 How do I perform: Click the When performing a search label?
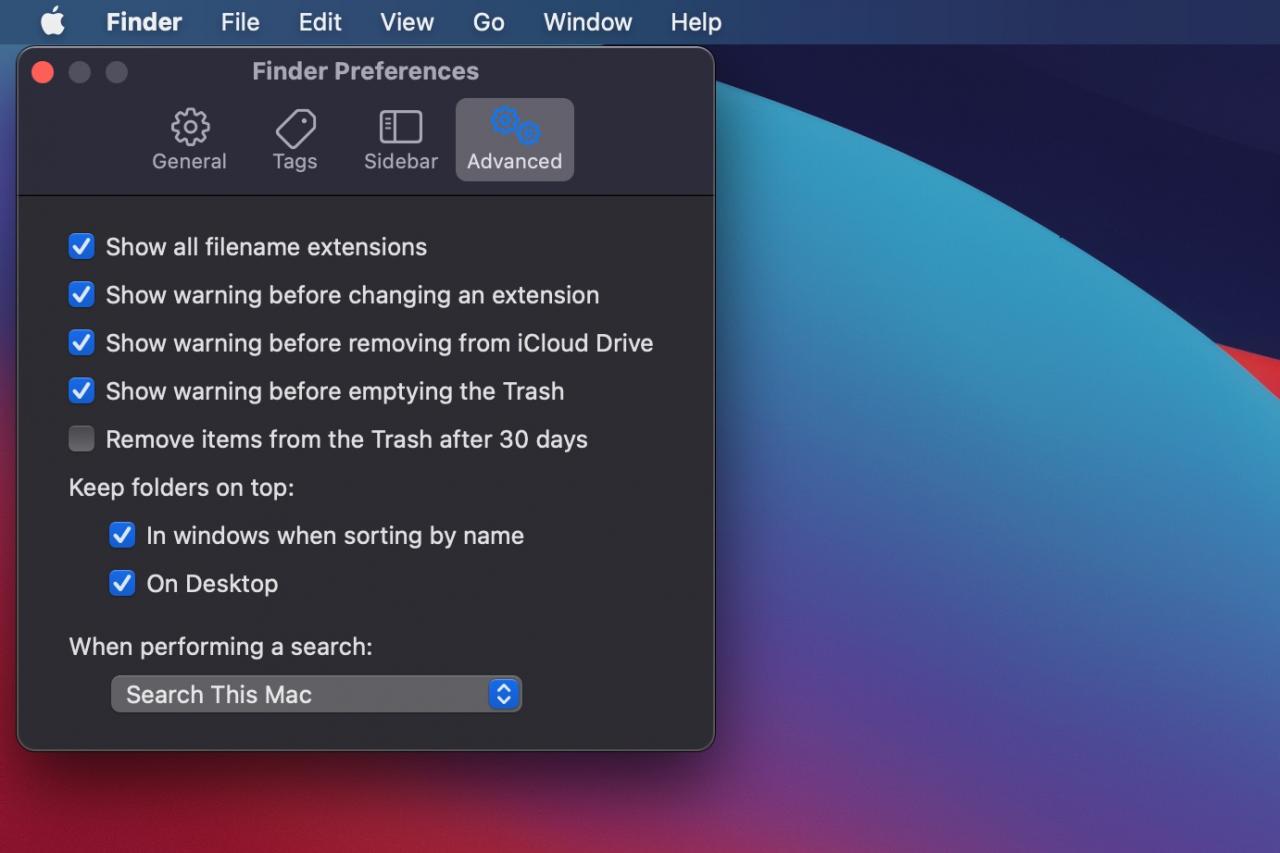[220, 646]
